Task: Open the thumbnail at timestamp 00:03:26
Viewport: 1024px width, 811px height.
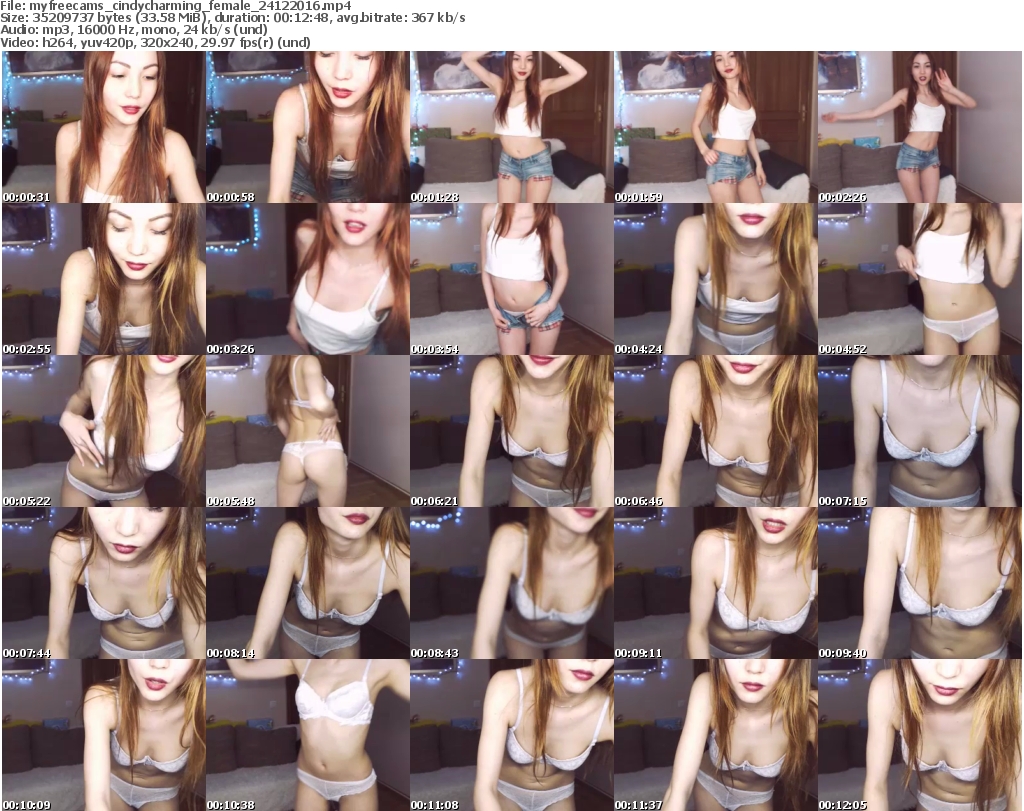Action: pyautogui.click(x=308, y=279)
